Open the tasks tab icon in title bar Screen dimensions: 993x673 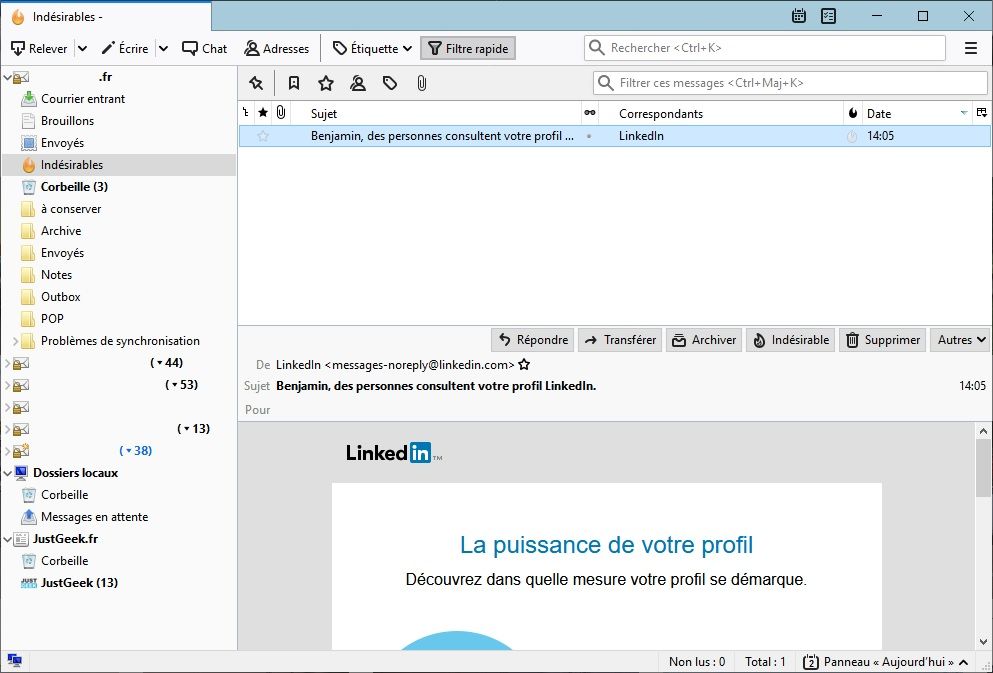point(828,16)
